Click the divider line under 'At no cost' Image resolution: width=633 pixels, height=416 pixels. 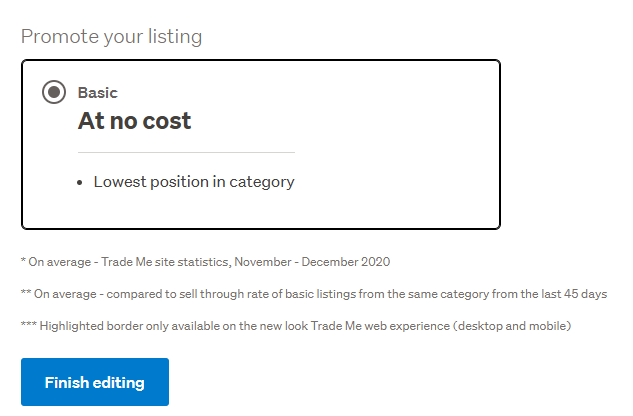(x=186, y=152)
